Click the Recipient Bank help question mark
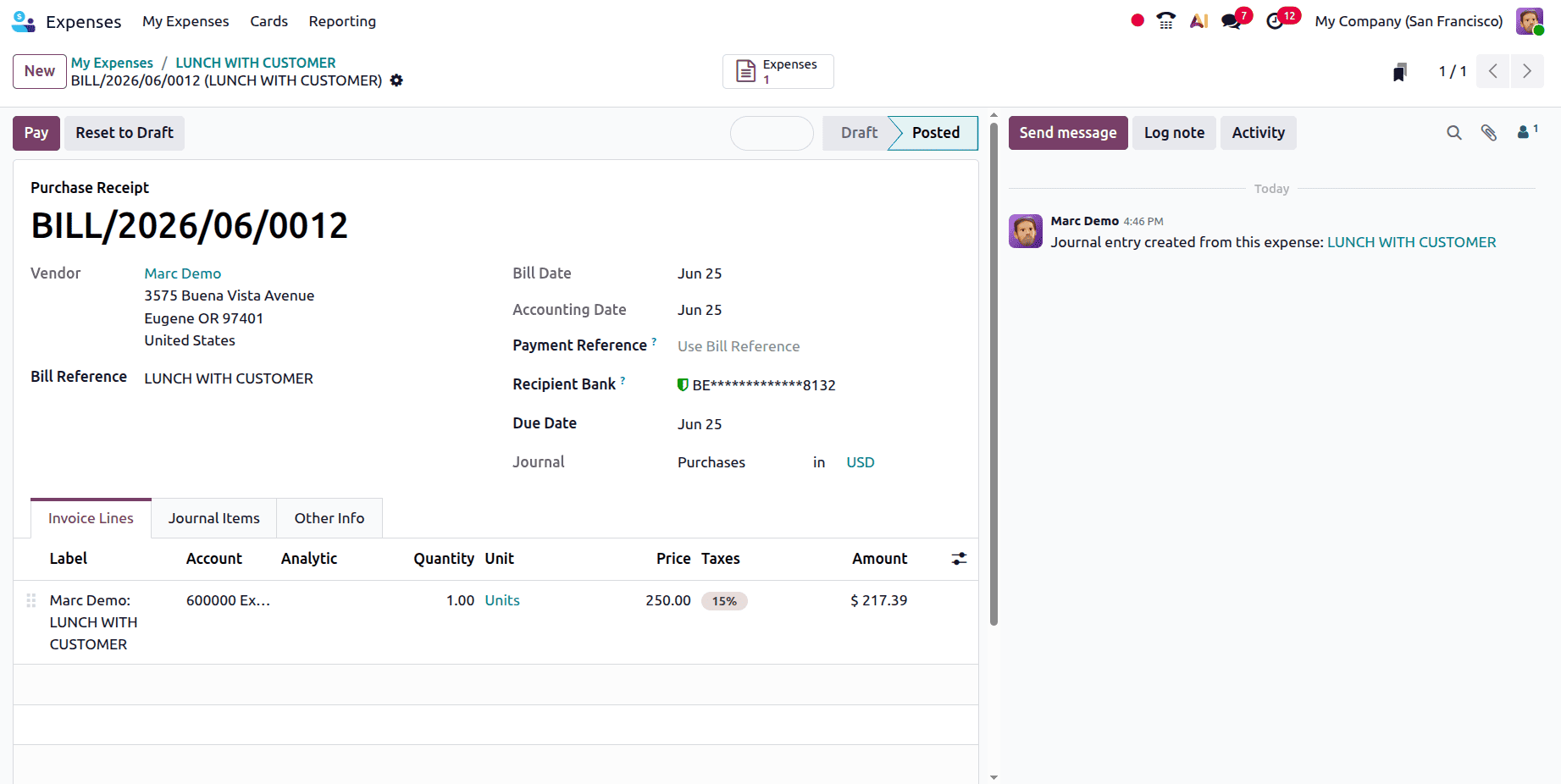 tap(623, 380)
